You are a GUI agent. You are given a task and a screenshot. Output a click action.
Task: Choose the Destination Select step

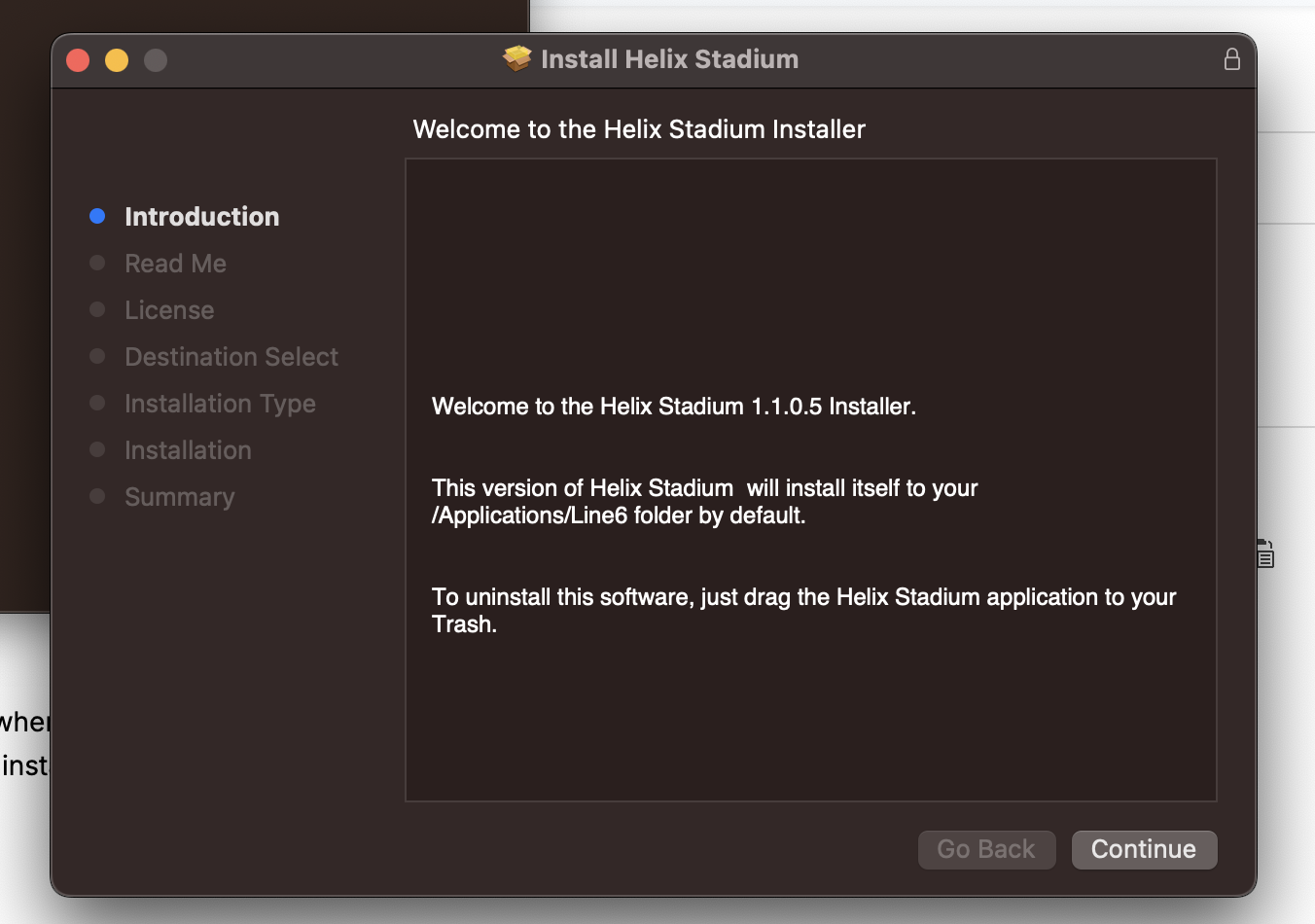[x=231, y=357]
